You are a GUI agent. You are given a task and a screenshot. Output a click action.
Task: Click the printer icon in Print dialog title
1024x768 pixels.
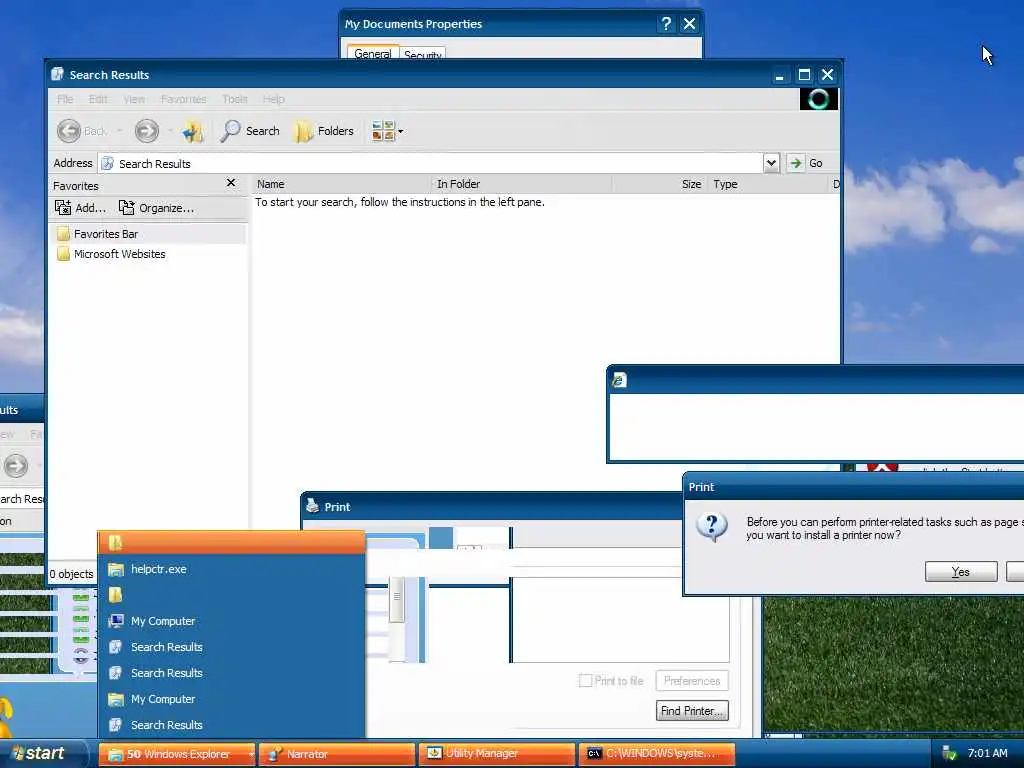pyautogui.click(x=312, y=506)
